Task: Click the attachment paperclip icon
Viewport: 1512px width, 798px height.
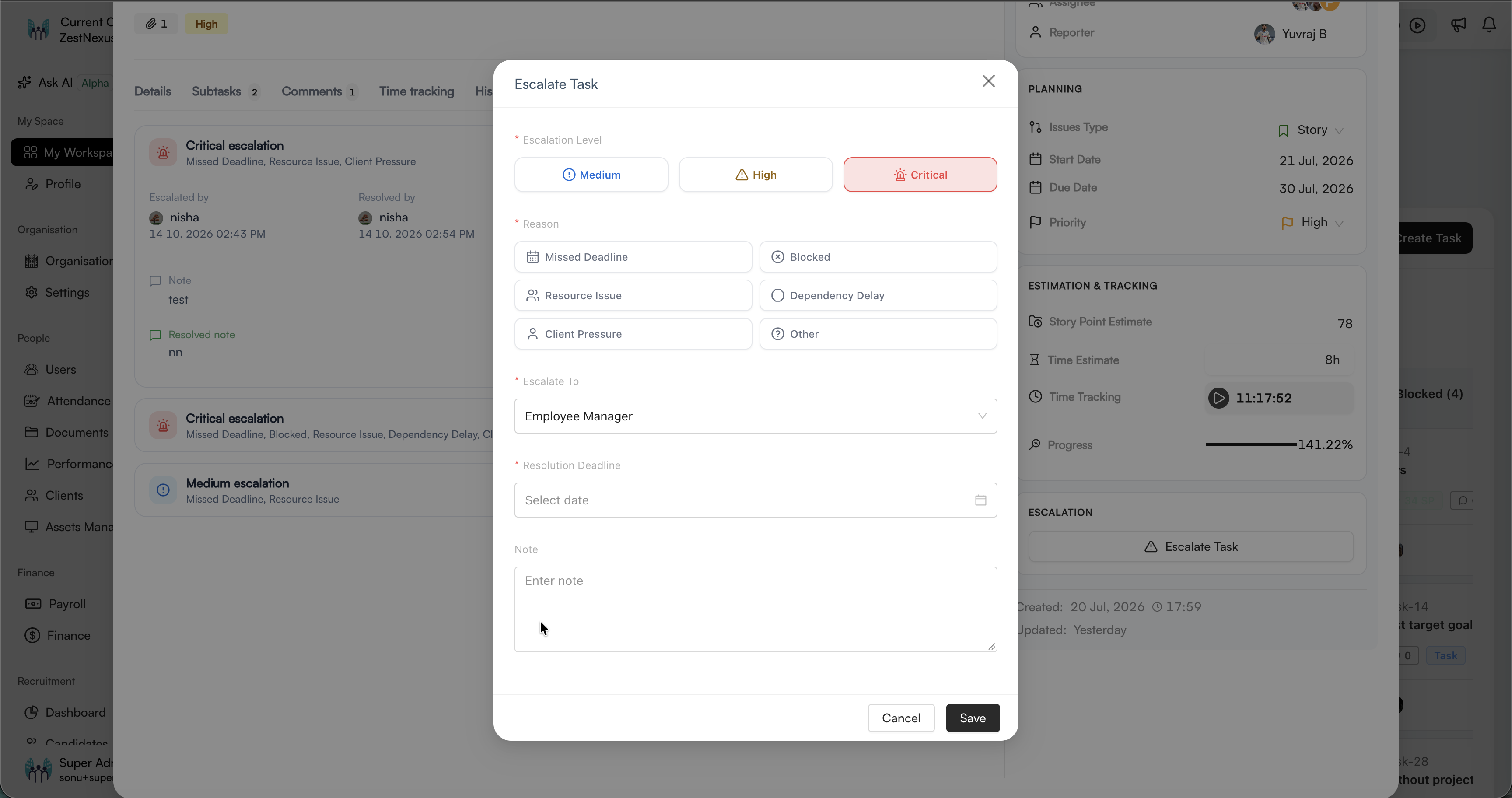Action: tap(151, 24)
